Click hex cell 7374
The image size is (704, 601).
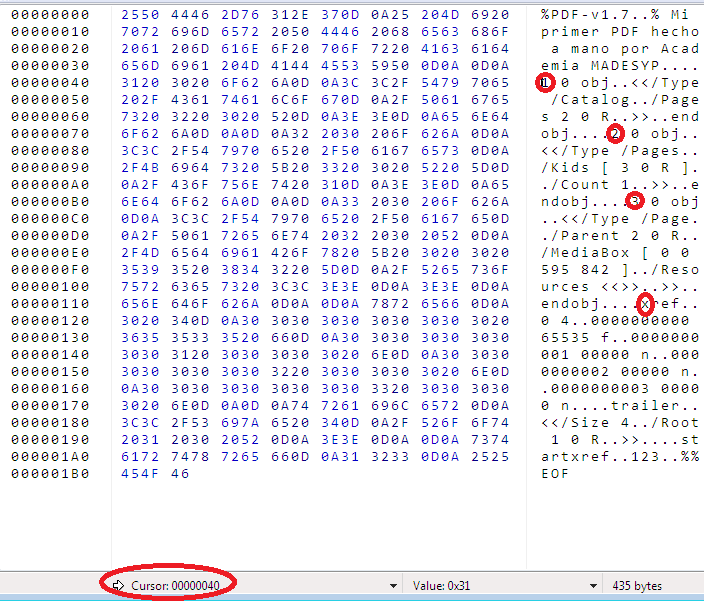[x=490, y=440]
